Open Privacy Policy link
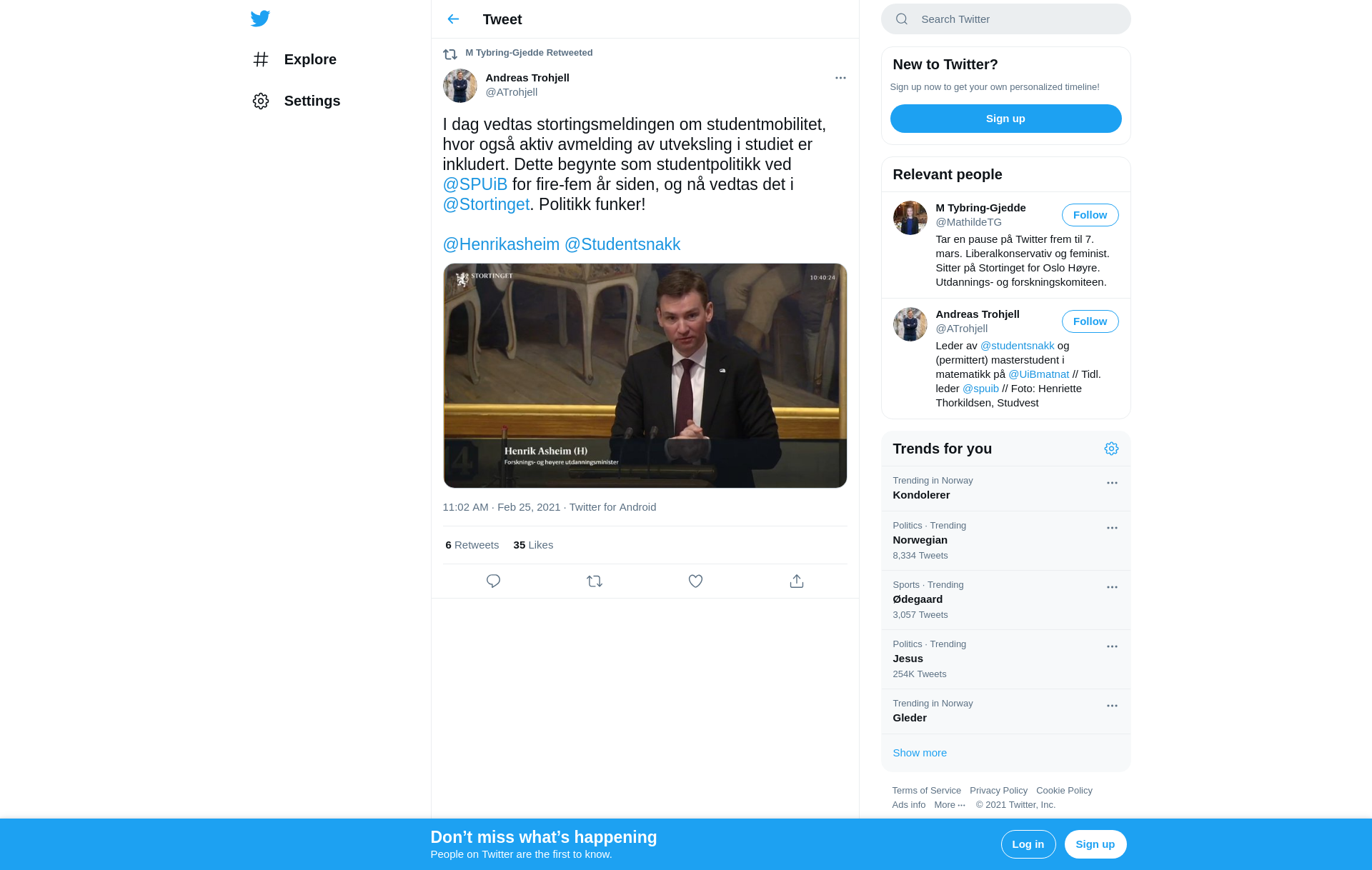1372x870 pixels. pos(998,791)
